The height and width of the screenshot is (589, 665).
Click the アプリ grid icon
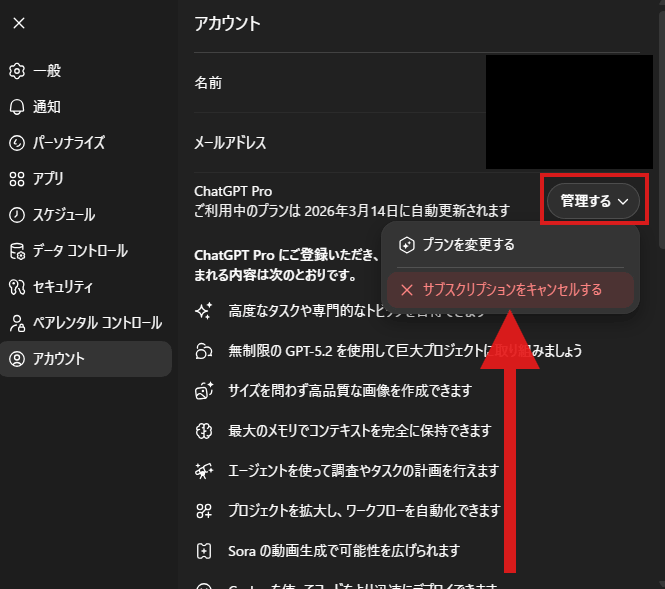click(x=16, y=179)
